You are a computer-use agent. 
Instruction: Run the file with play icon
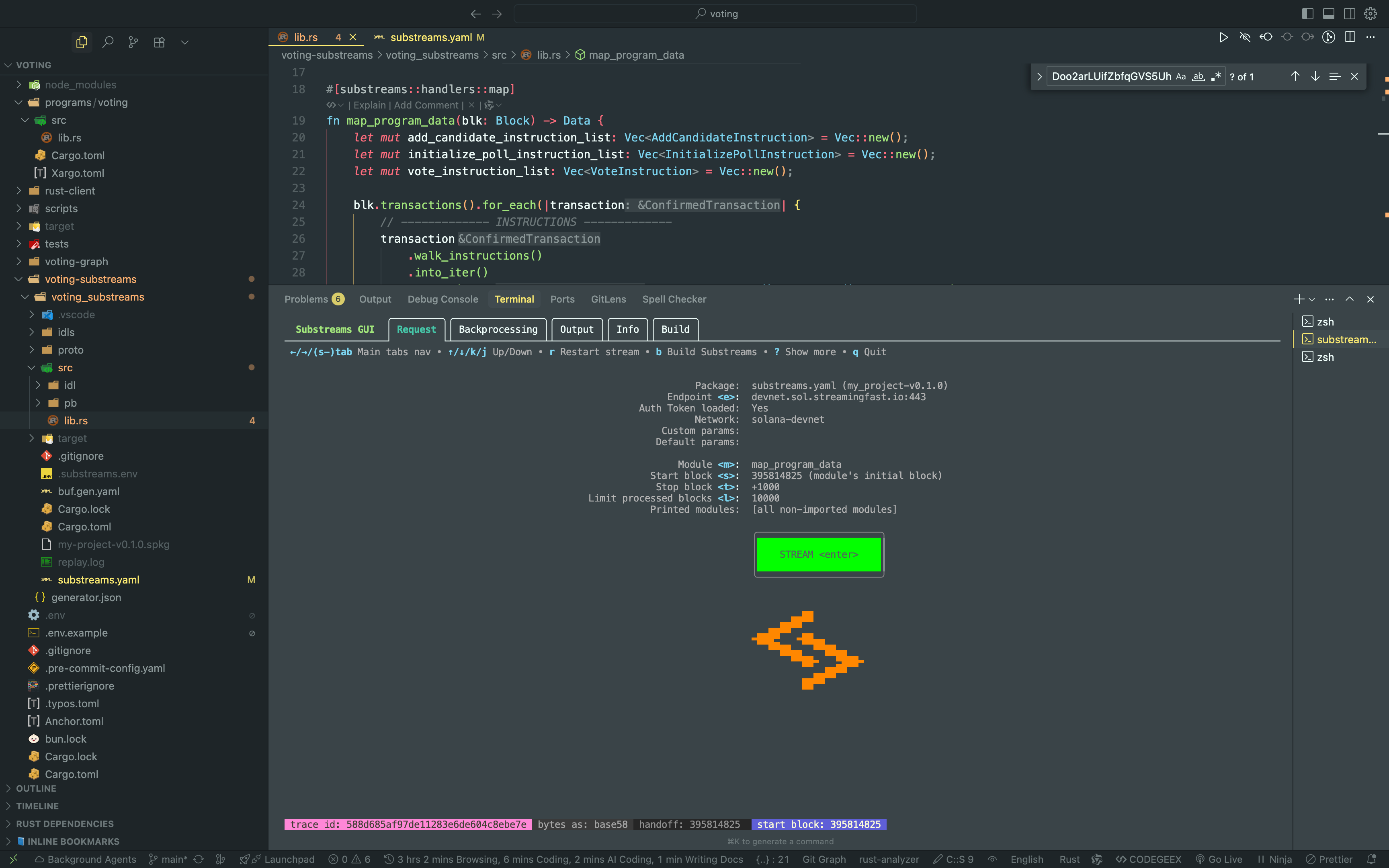(1223, 37)
